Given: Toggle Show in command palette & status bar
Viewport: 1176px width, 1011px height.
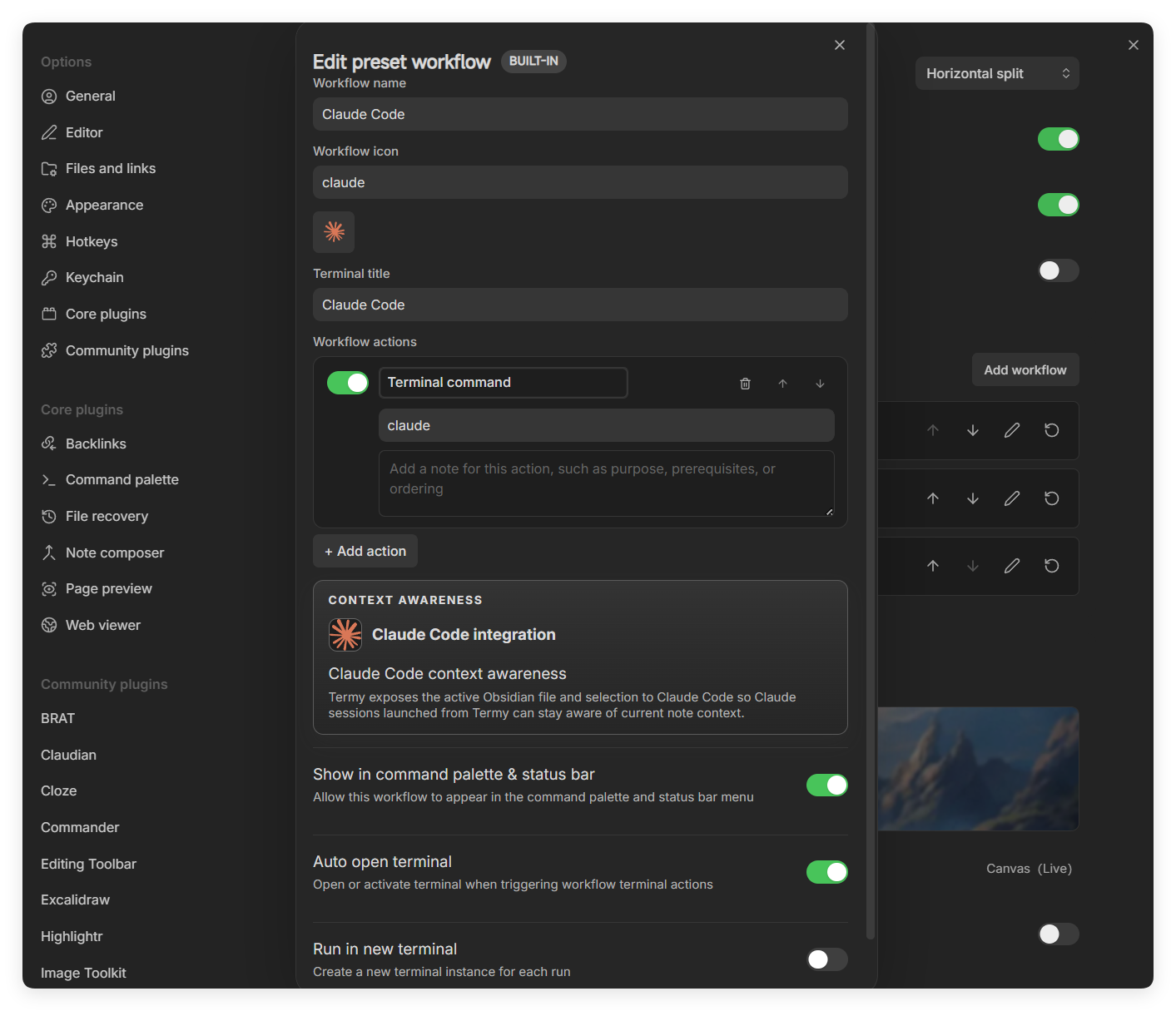Looking at the screenshot, I should click(827, 786).
